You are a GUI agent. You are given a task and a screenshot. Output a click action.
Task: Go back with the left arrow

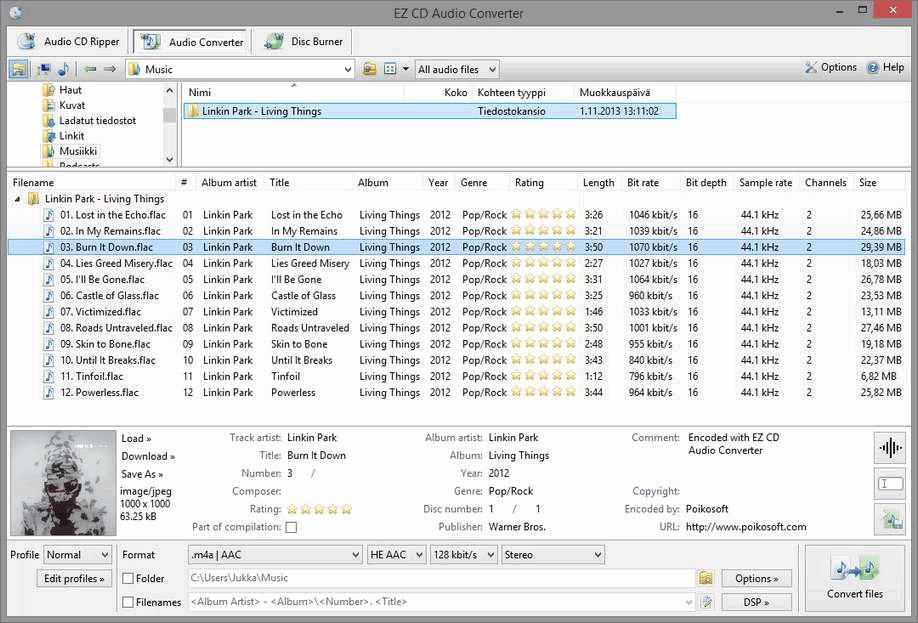(90, 69)
